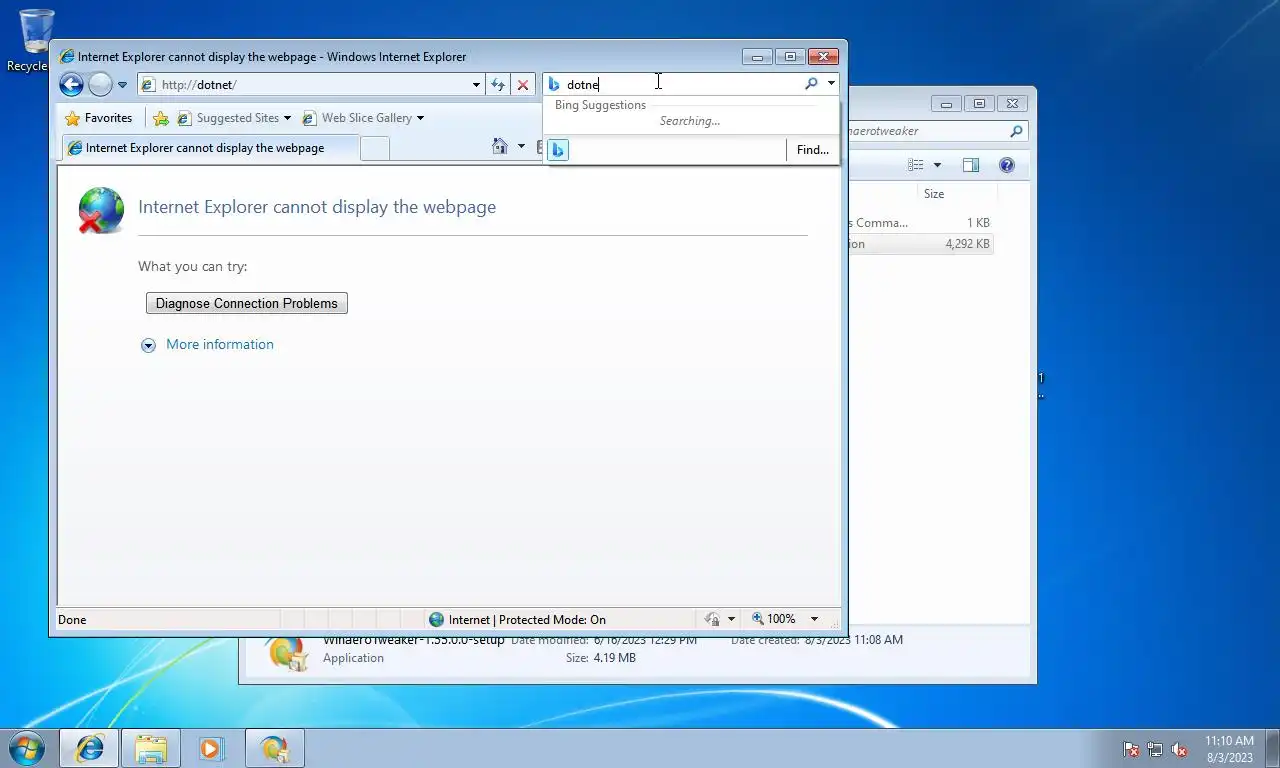Click the Size column header in Explorer
The height and width of the screenshot is (768, 1280).
coord(957,194)
